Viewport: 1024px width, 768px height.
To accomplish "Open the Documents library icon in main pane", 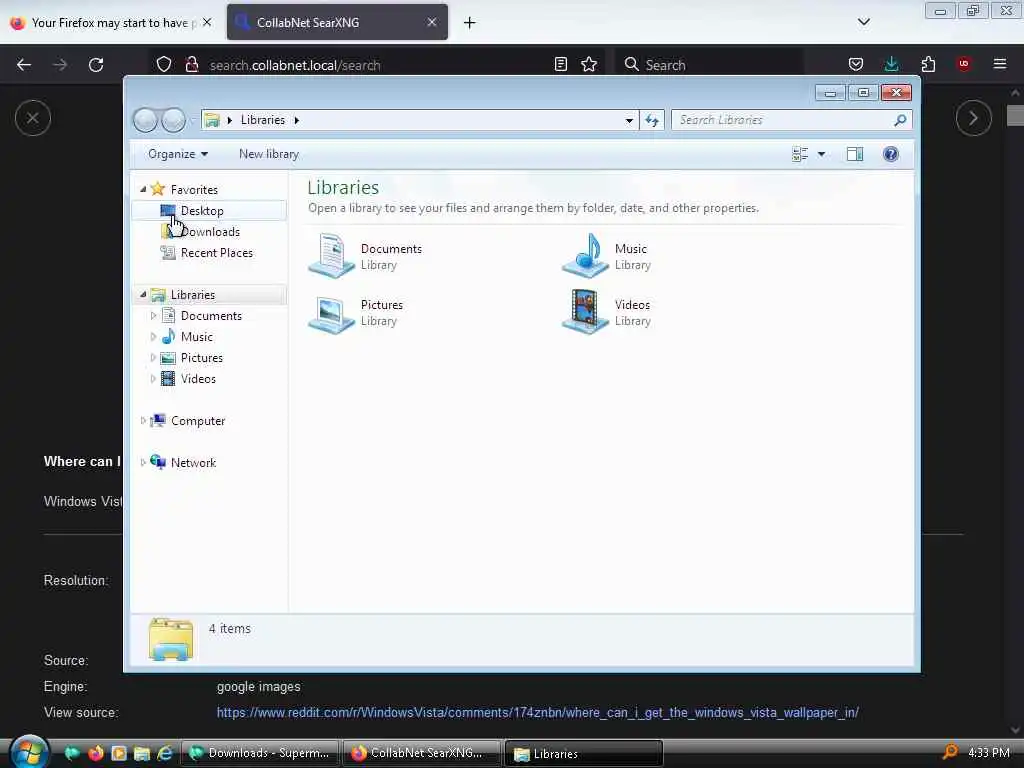I will click(x=331, y=255).
